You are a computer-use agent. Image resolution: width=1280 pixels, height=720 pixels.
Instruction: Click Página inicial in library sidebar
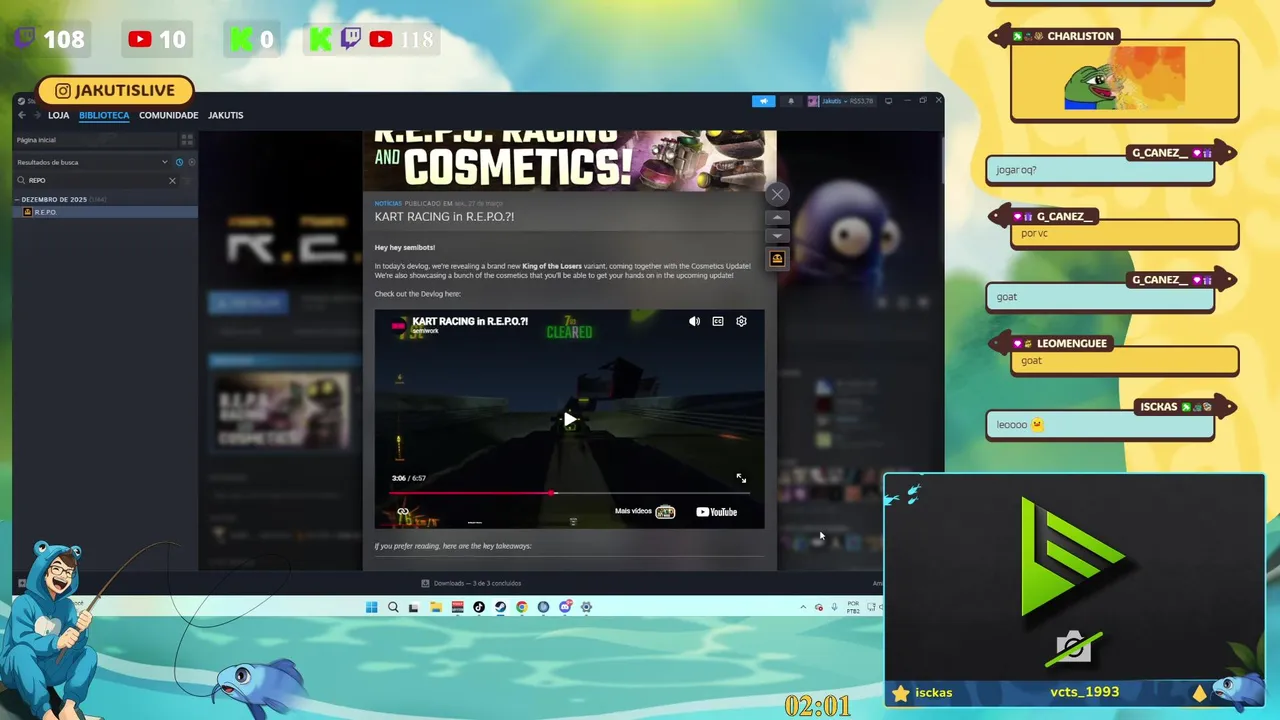[x=95, y=140]
